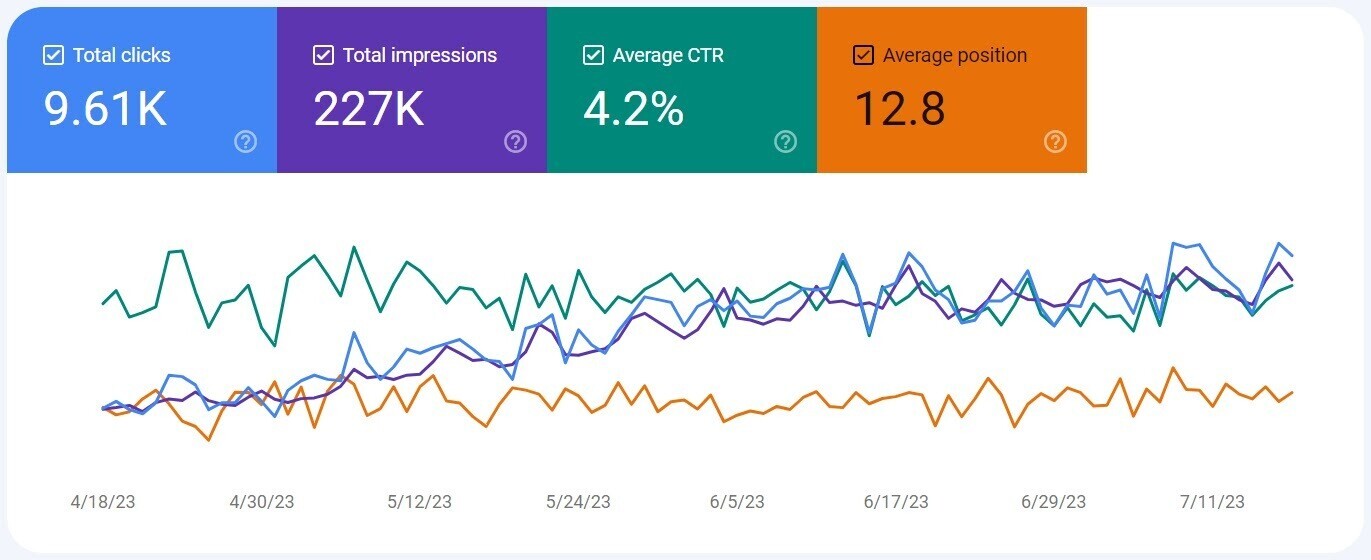Select the 12.8 average position value

point(899,108)
